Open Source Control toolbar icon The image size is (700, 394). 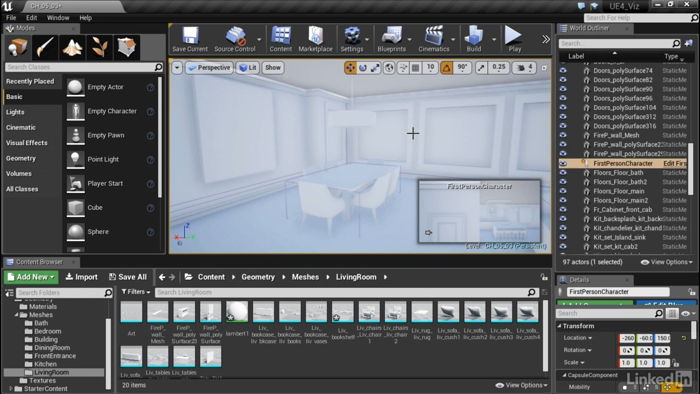(235, 39)
